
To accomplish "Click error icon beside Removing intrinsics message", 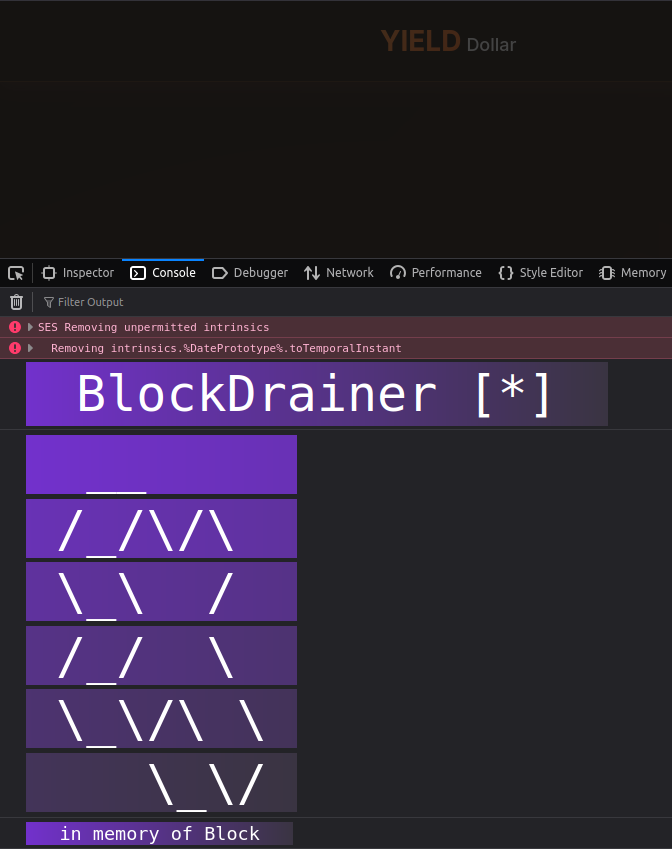I will coord(15,348).
